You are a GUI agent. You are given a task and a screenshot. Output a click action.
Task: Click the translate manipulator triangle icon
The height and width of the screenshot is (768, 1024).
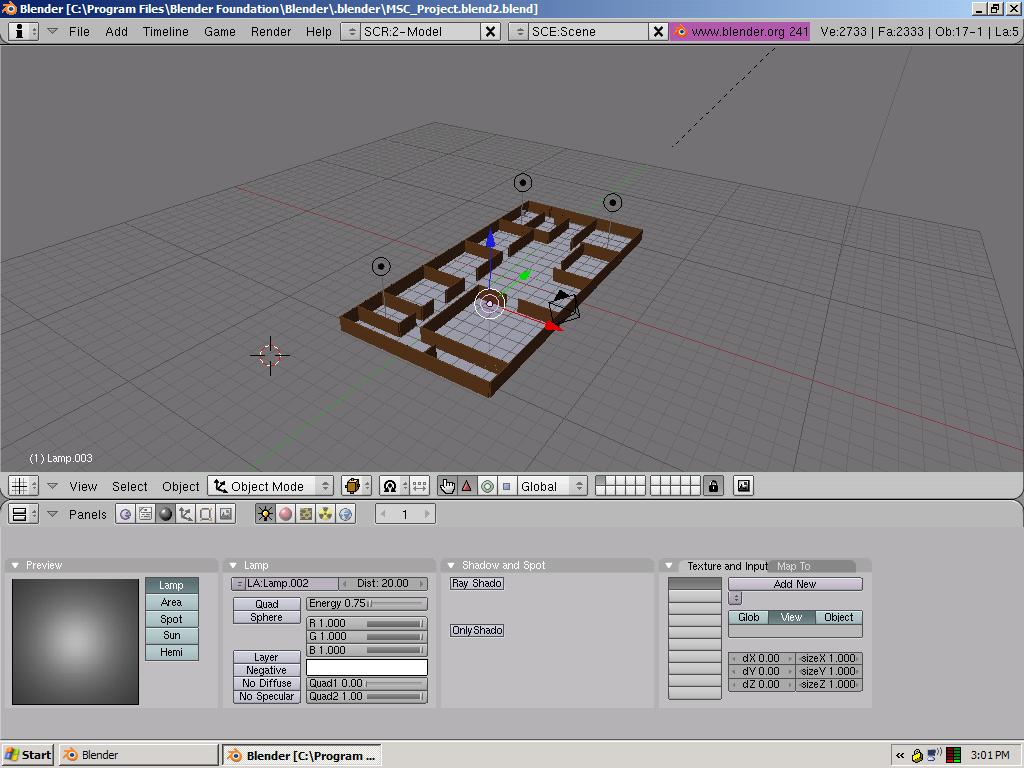[x=467, y=486]
